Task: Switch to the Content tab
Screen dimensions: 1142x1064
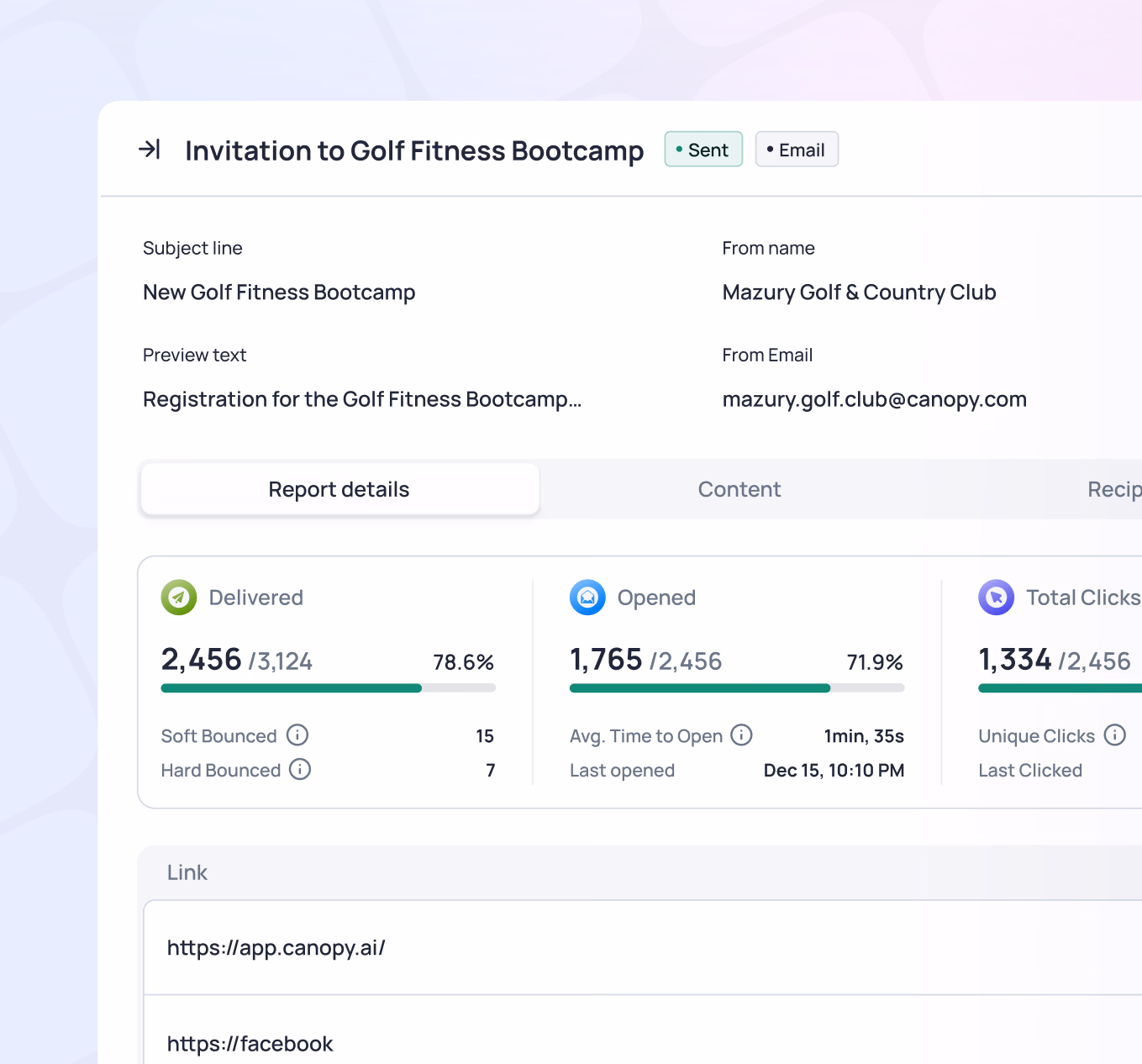Action: click(739, 489)
